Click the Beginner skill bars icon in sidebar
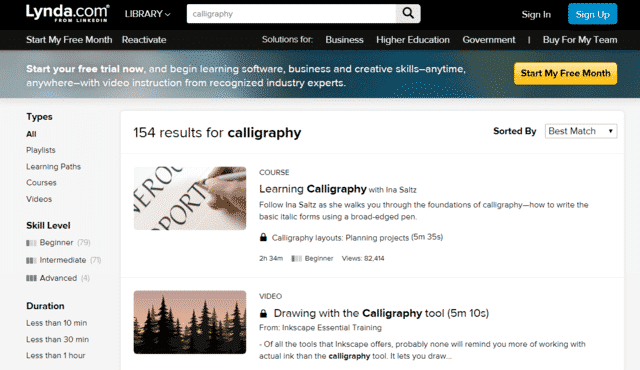Image resolution: width=640 pixels, height=370 pixels. point(31,243)
